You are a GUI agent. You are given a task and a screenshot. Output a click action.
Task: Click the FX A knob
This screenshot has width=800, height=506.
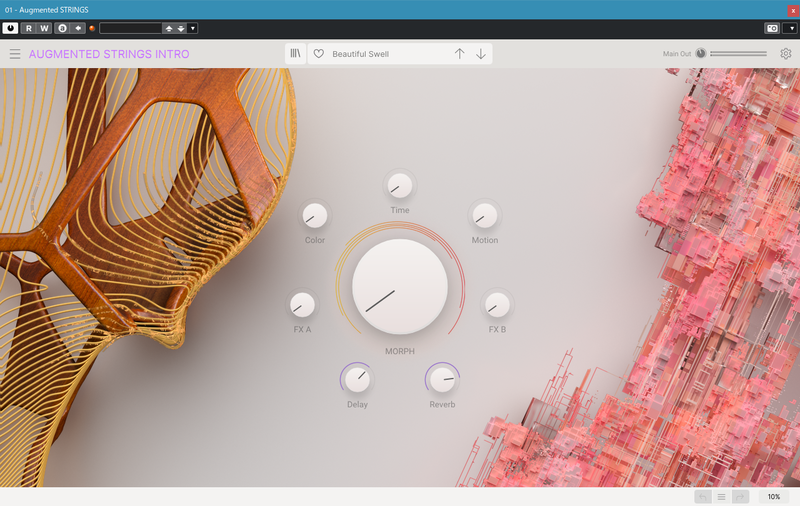pos(302,305)
